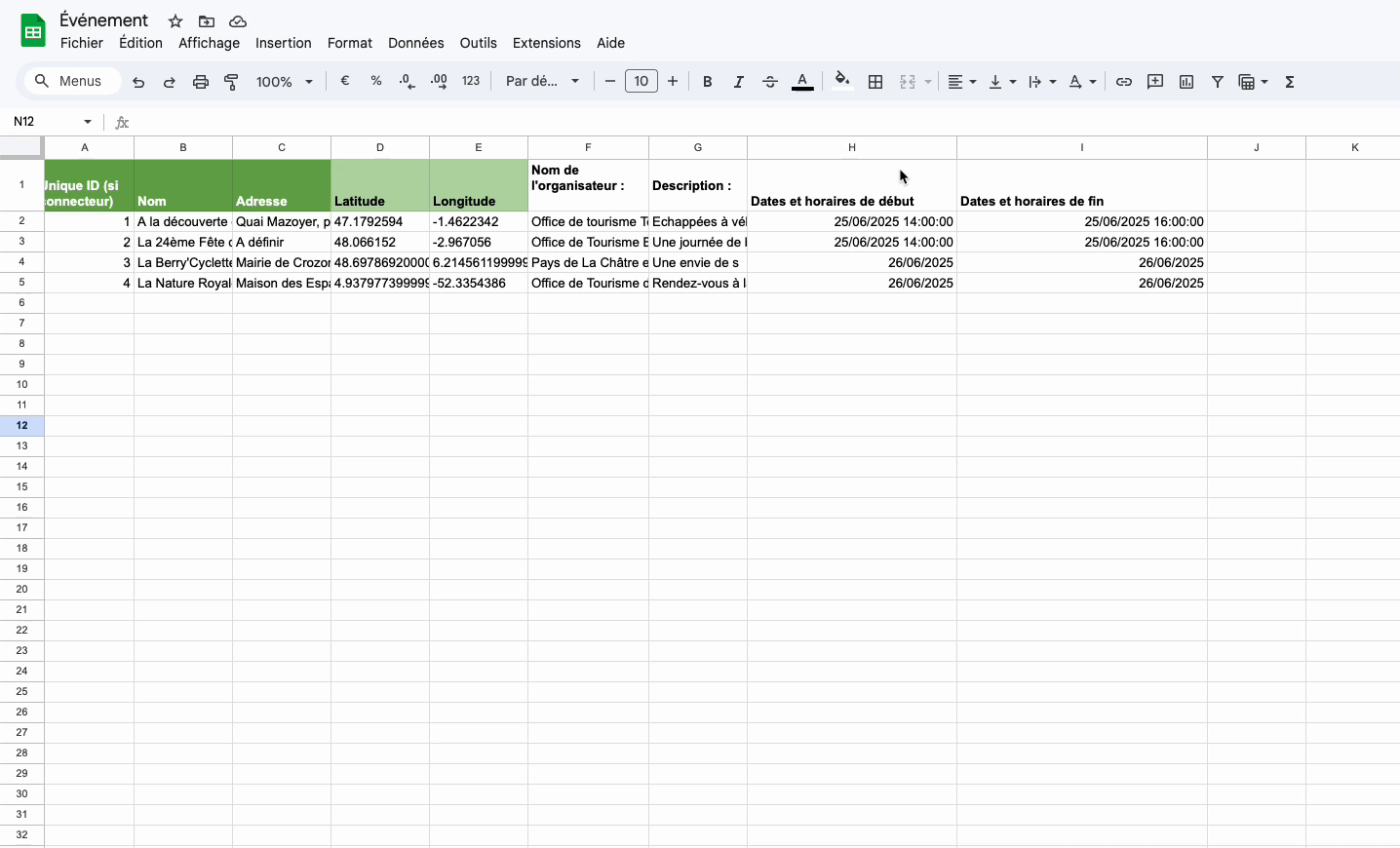Format as percent
The height and width of the screenshot is (848, 1400).
[376, 82]
